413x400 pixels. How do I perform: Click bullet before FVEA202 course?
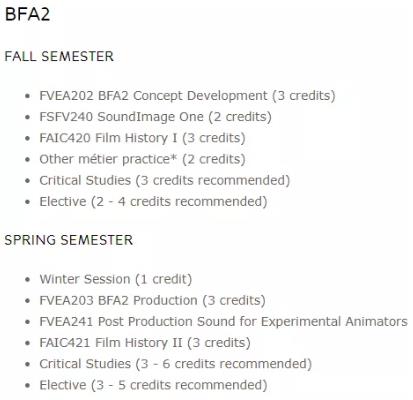[28, 96]
